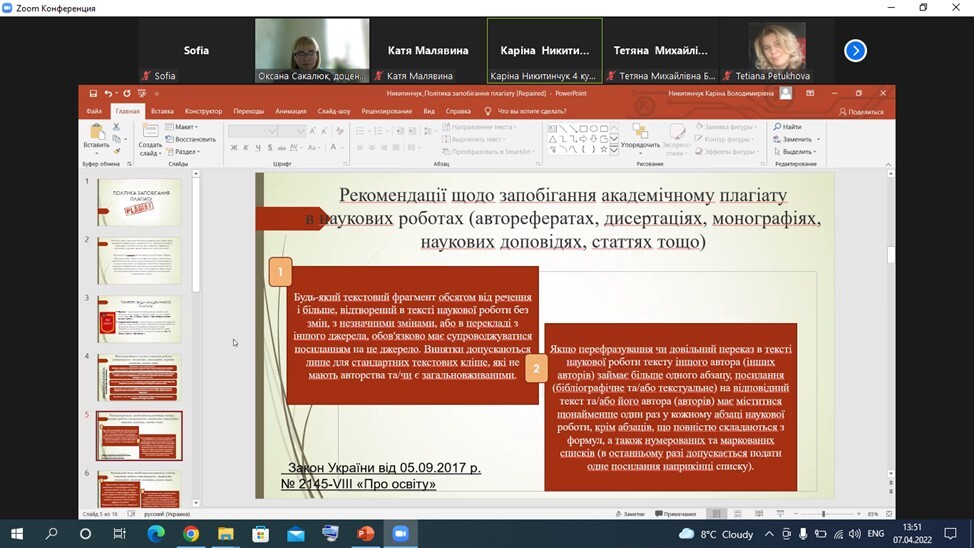This screenshot has width=974, height=548.
Task: Open the Раздел section dropdown
Action: tap(186, 152)
